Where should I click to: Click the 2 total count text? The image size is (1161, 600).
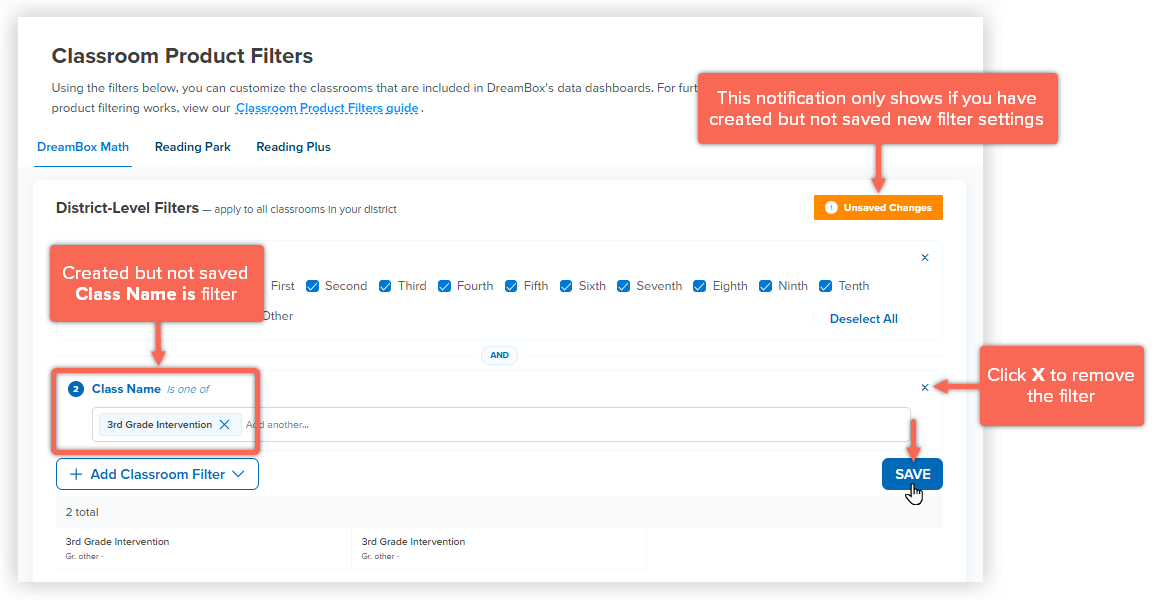click(x=81, y=512)
